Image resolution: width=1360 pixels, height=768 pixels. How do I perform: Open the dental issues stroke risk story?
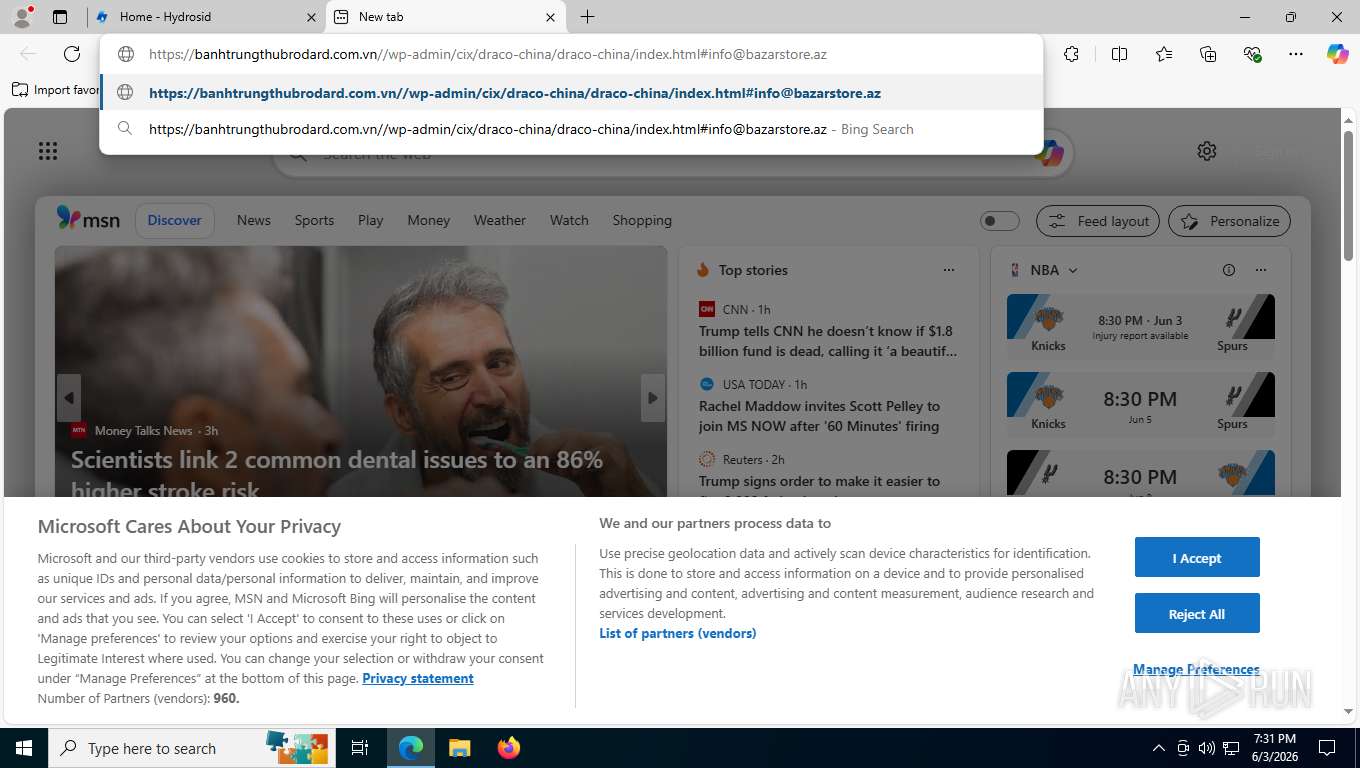(x=337, y=473)
